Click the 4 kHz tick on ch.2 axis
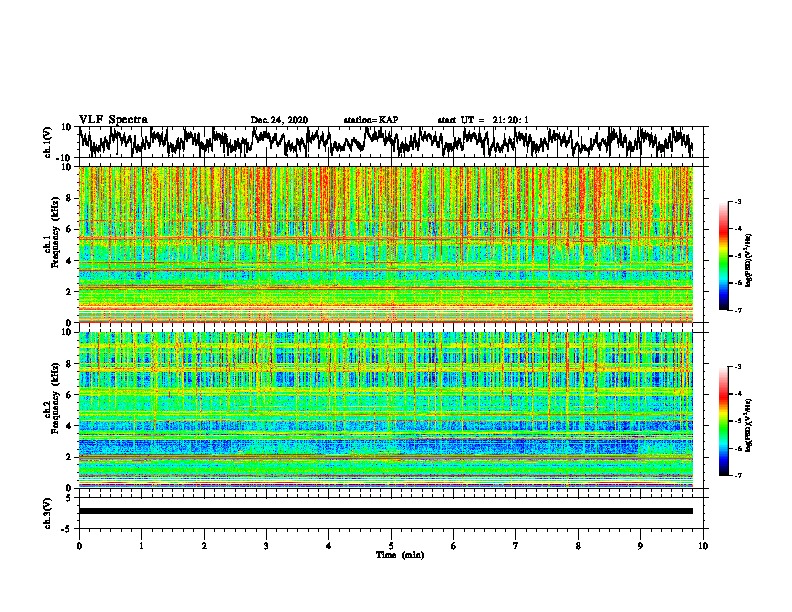The height and width of the screenshot is (612, 792). [69, 426]
